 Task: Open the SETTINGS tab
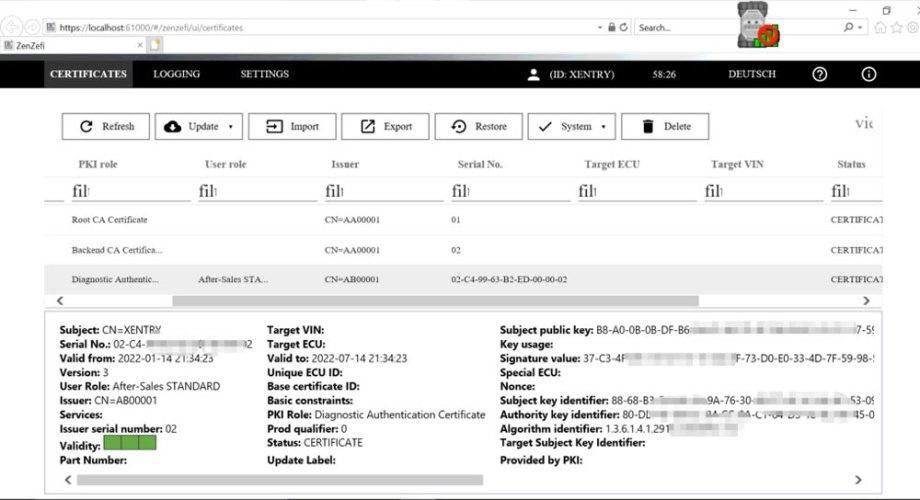coord(265,74)
